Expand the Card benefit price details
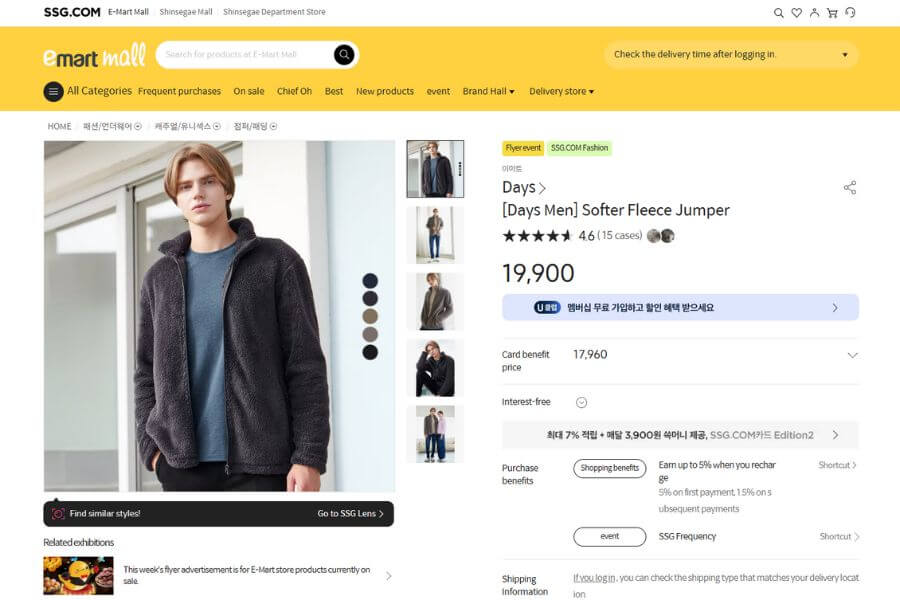The width and height of the screenshot is (900, 600). pos(852,355)
